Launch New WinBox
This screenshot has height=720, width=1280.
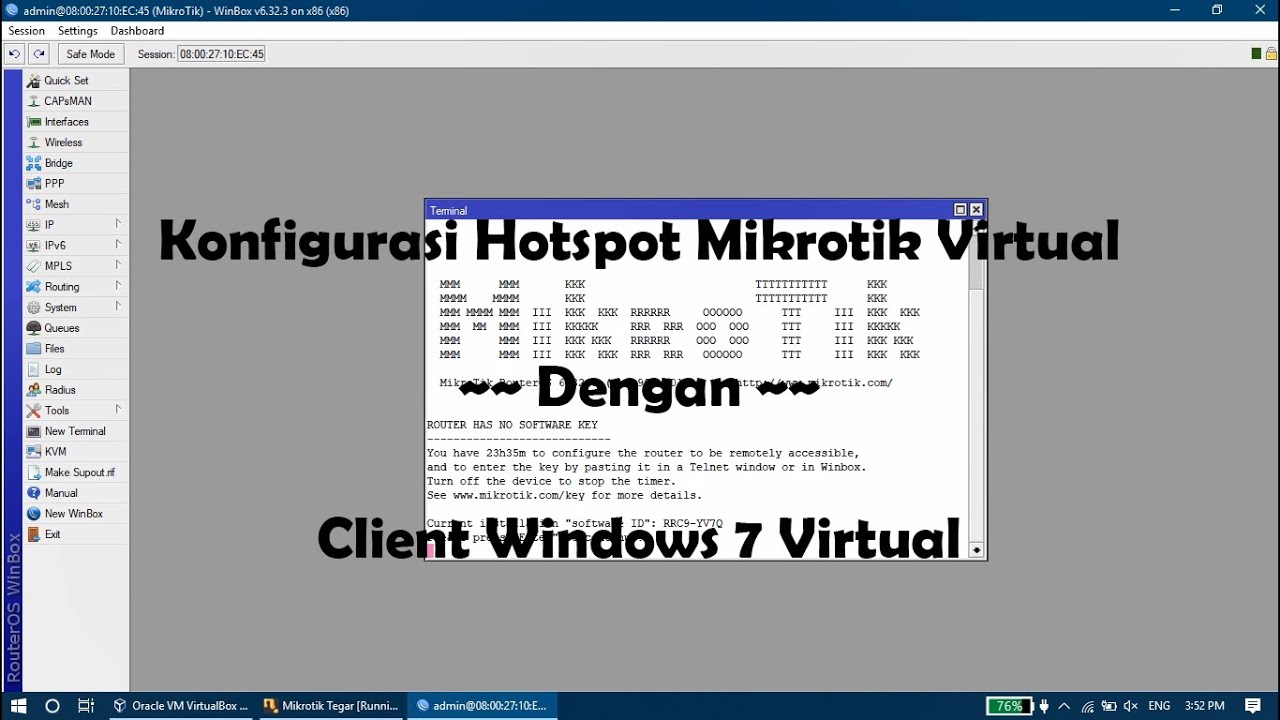pos(76,514)
